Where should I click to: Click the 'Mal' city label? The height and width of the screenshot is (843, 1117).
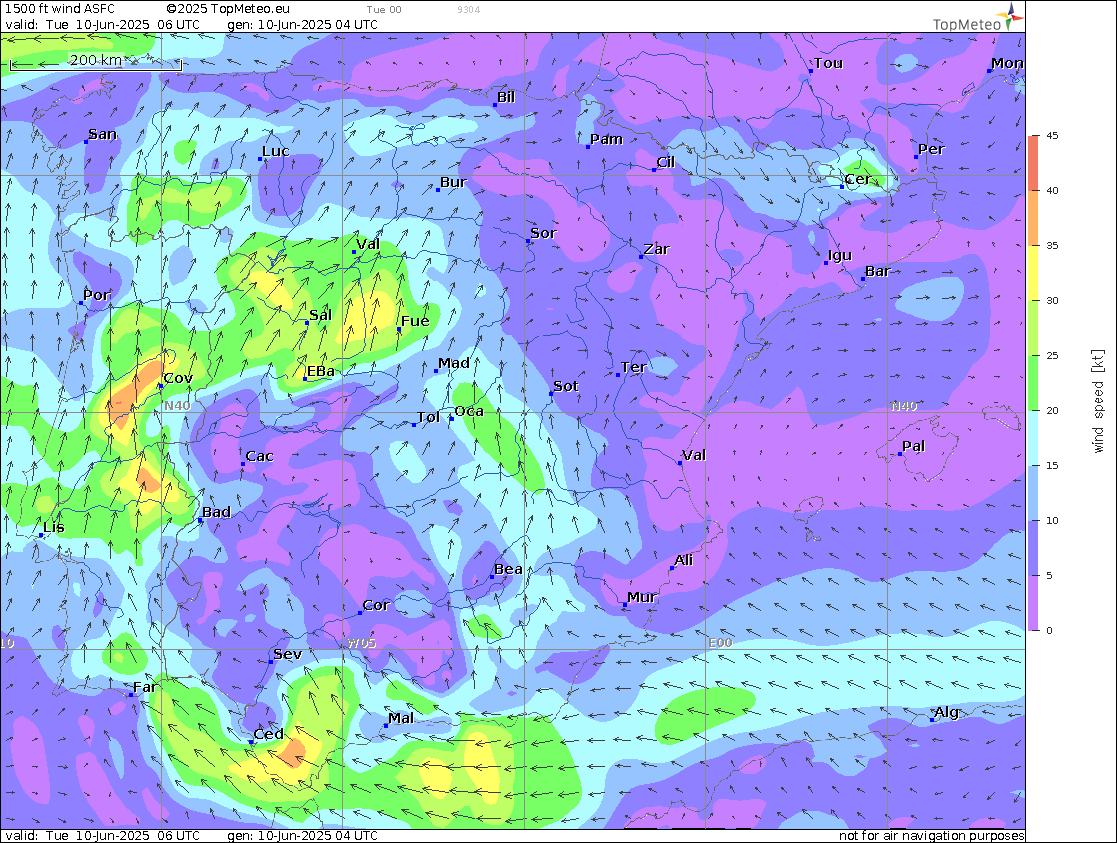[401, 718]
